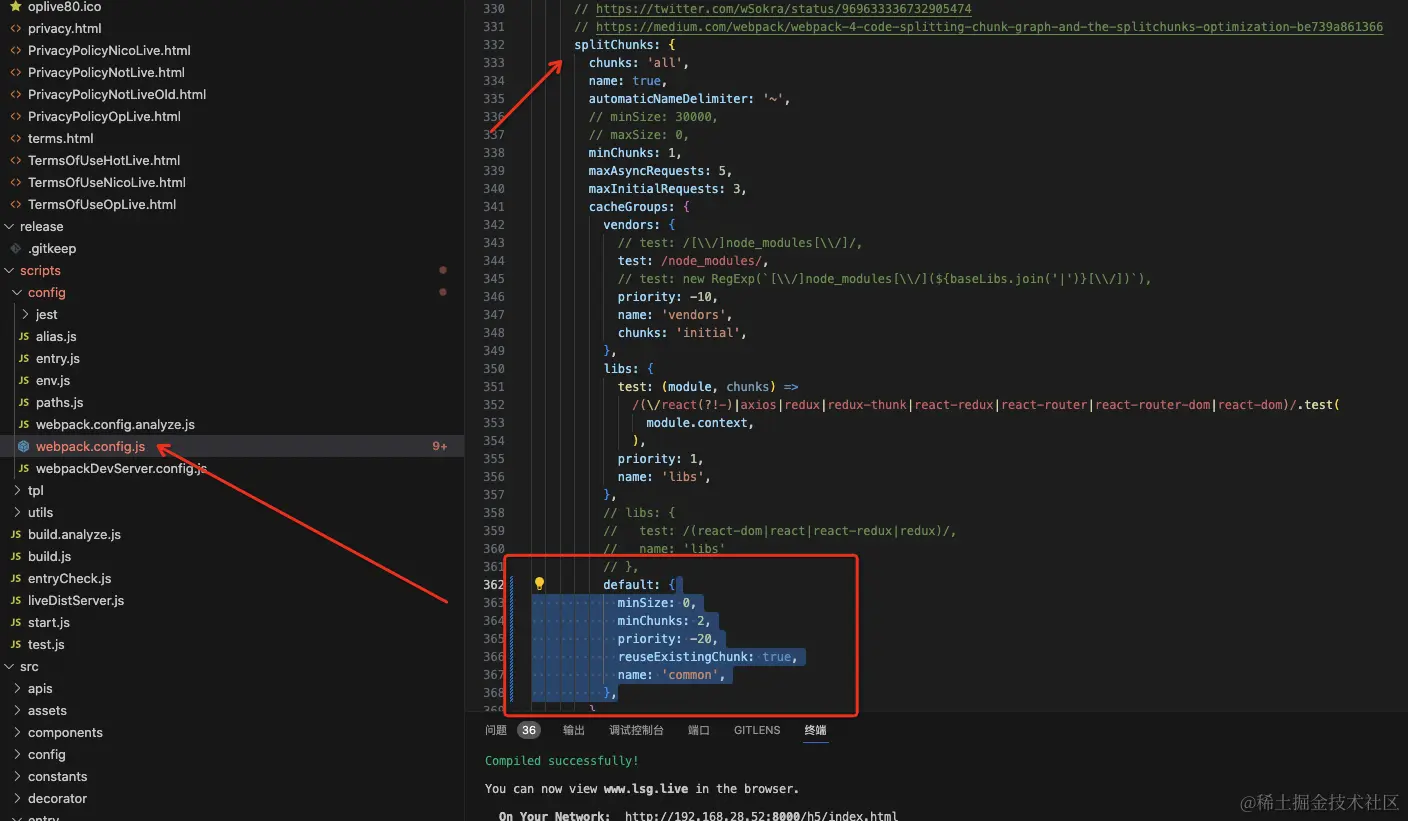The height and width of the screenshot is (821, 1408).
Task: Expand the tpl folder
Action: point(17,490)
